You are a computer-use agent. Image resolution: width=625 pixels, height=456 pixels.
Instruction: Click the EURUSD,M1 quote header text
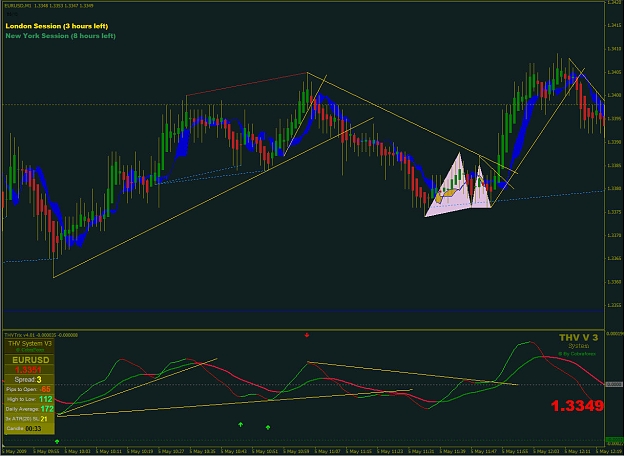[49, 6]
